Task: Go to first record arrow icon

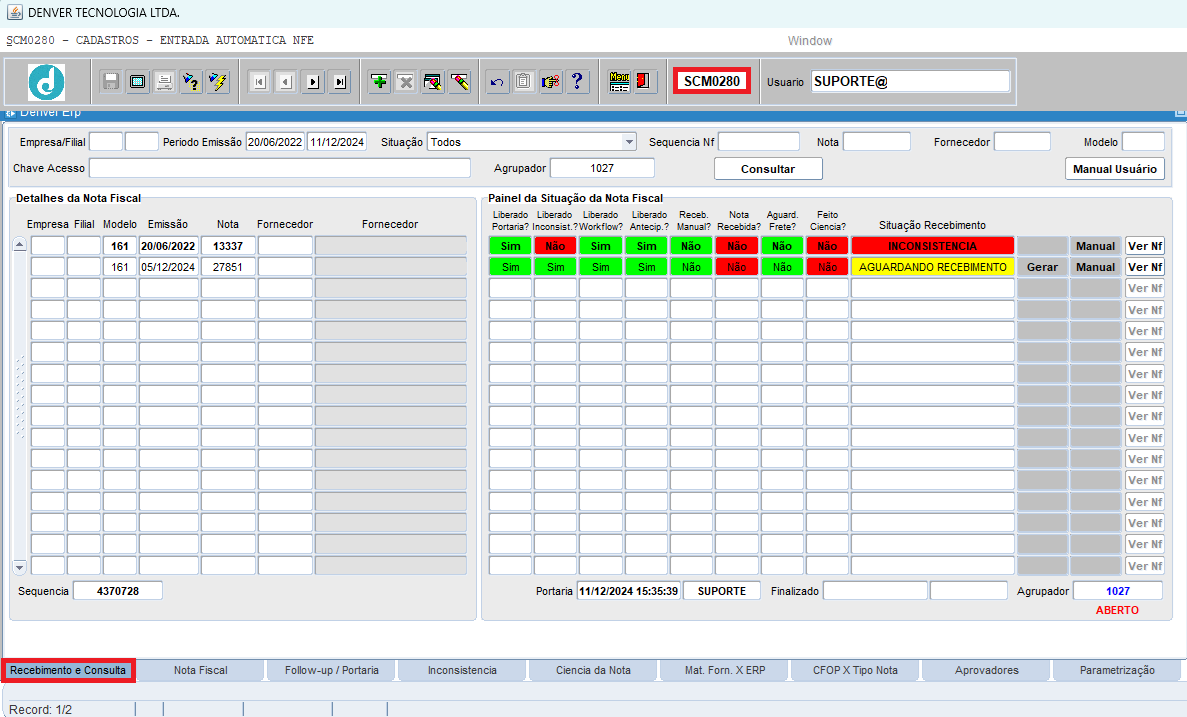Action: tap(260, 82)
